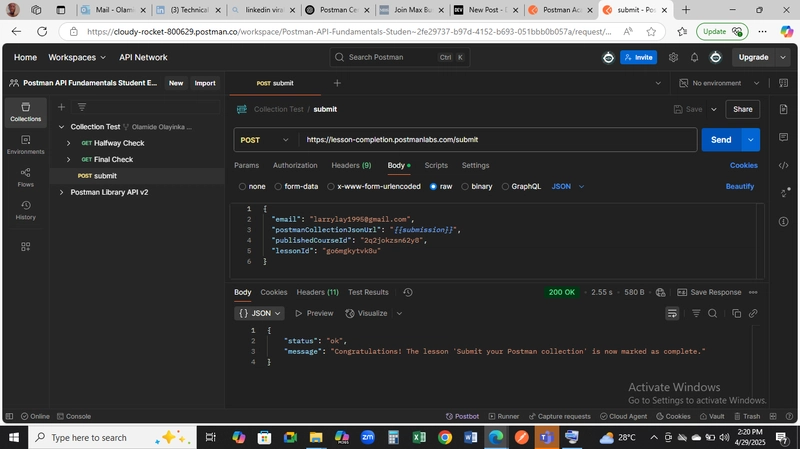Open the No environment selector
This screenshot has height=449, width=800.
click(719, 83)
